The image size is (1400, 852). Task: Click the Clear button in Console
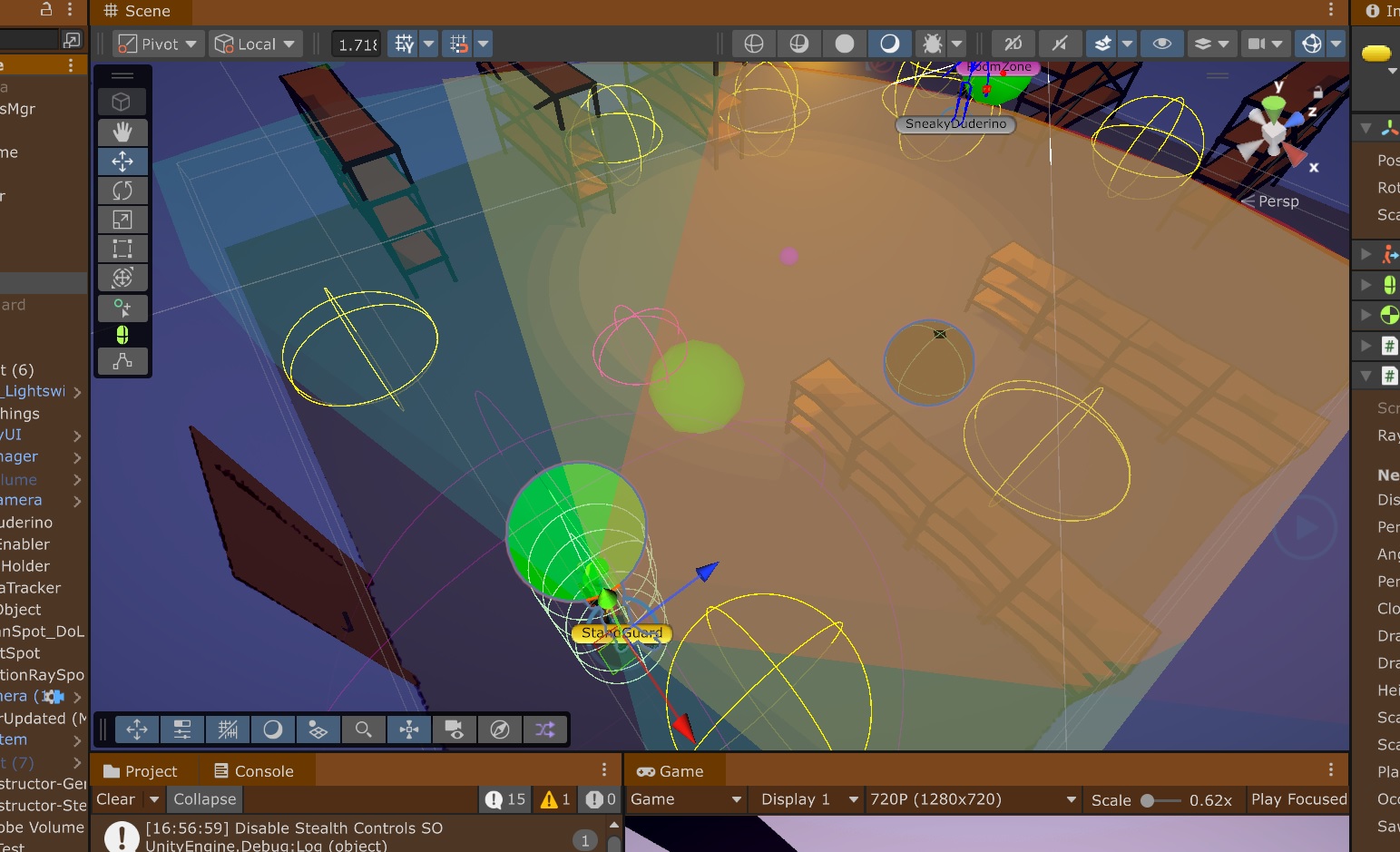[116, 799]
